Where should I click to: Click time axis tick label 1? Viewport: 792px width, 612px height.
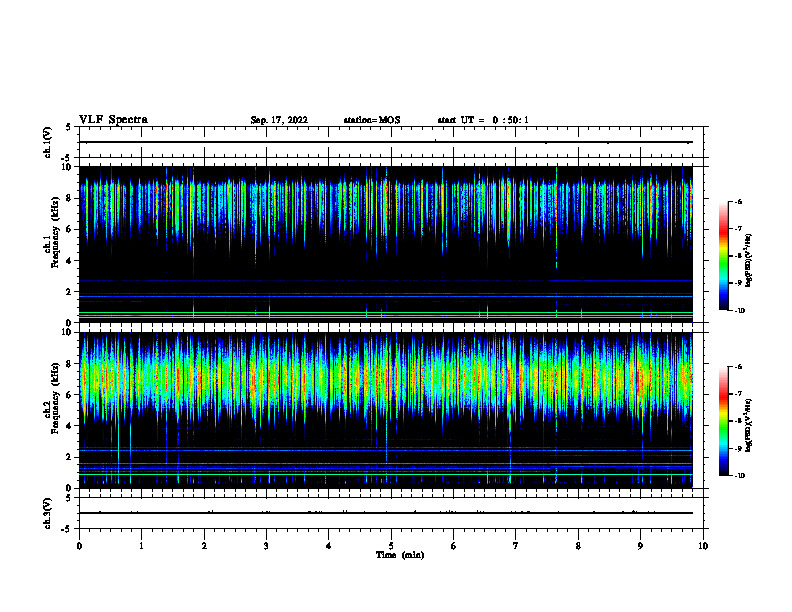coord(141,546)
